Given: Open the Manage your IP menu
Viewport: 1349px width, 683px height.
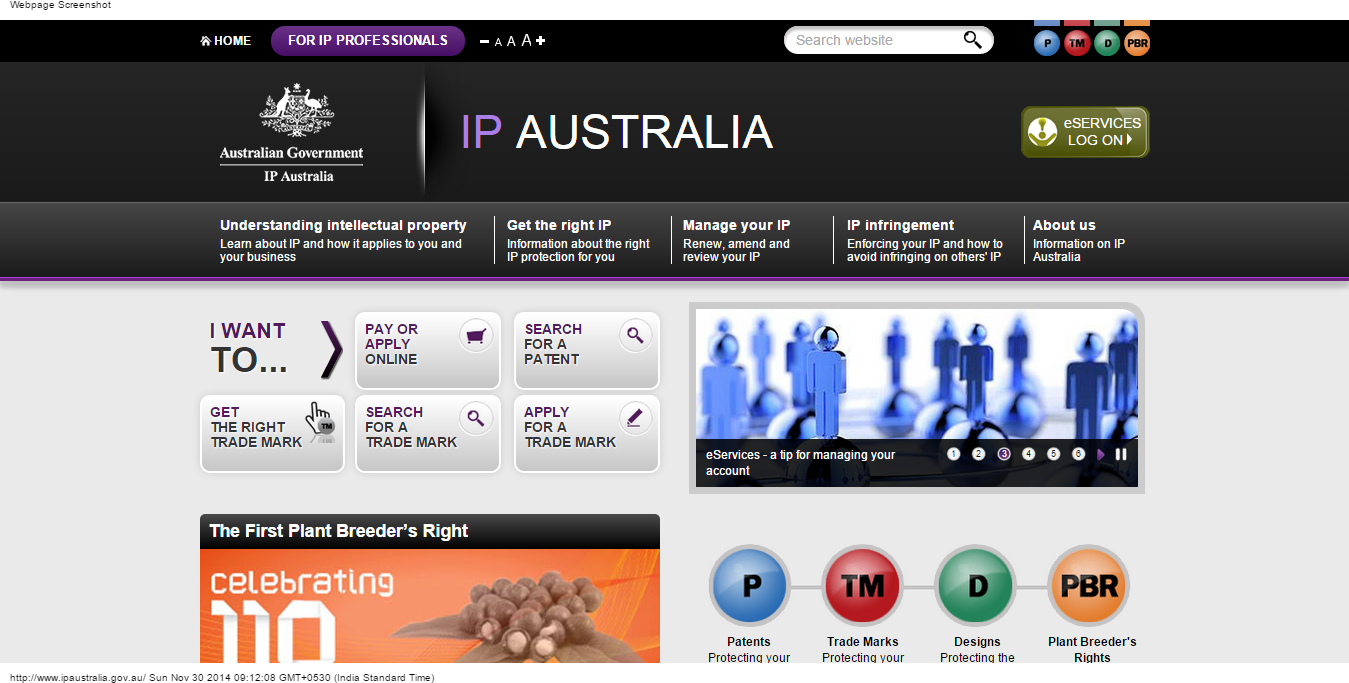Looking at the screenshot, I should coord(735,225).
